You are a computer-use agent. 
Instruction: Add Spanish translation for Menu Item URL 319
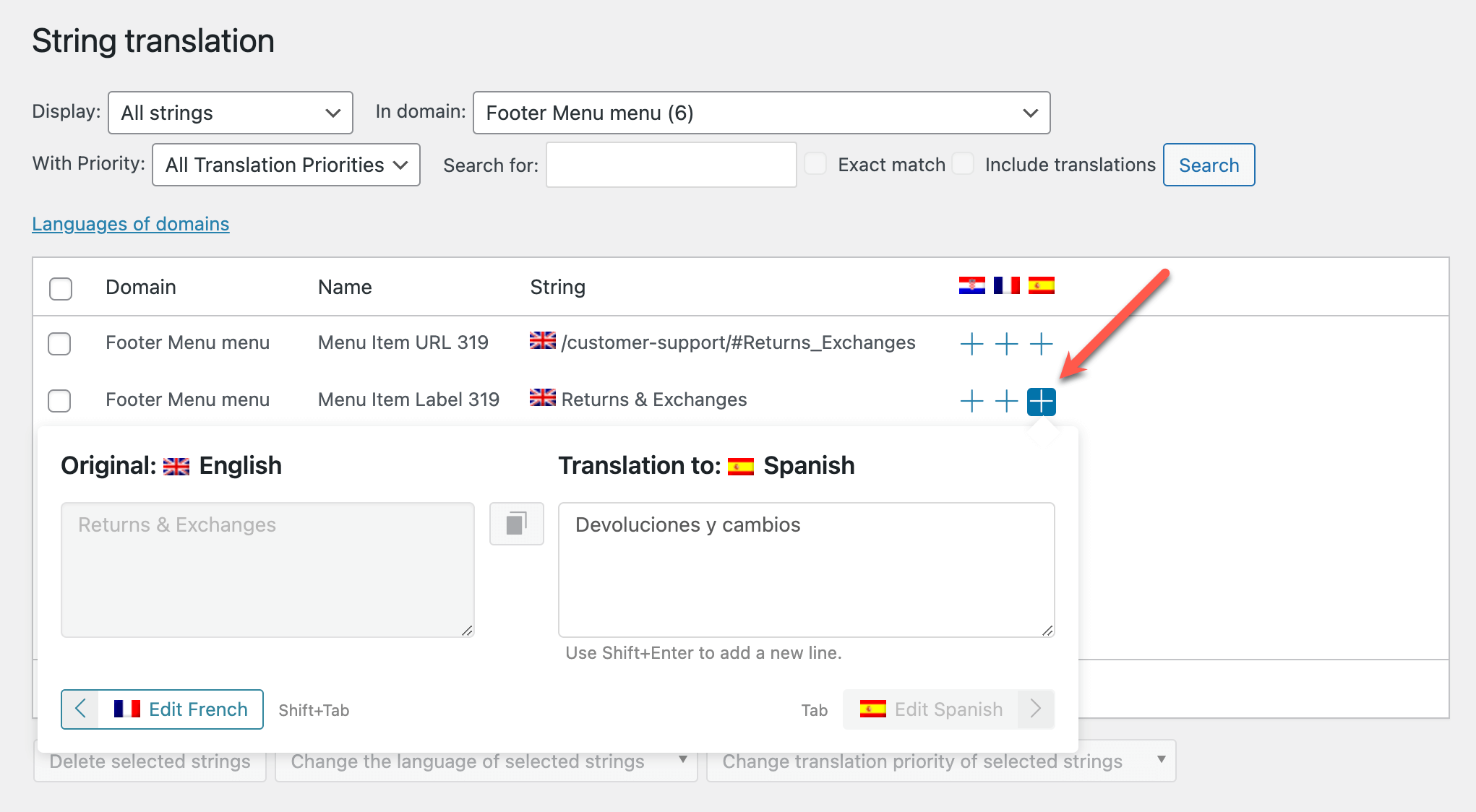[x=1041, y=344]
